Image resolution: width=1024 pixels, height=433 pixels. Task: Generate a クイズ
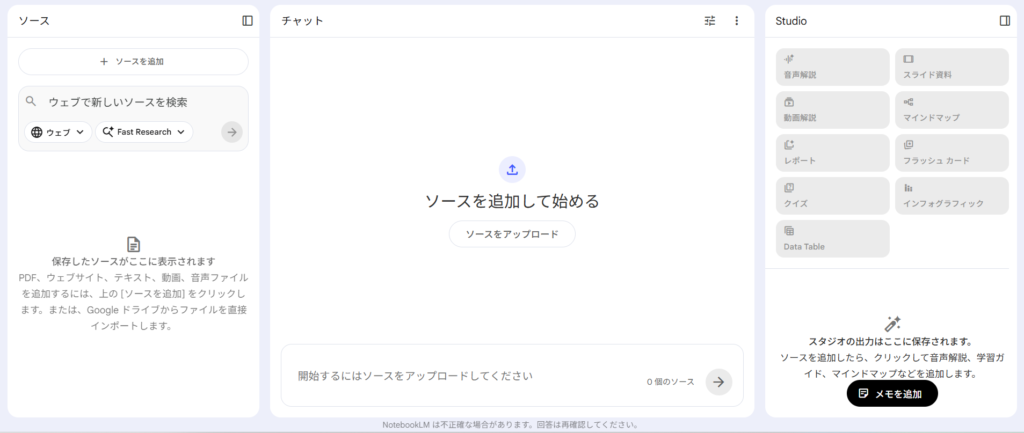(x=833, y=196)
